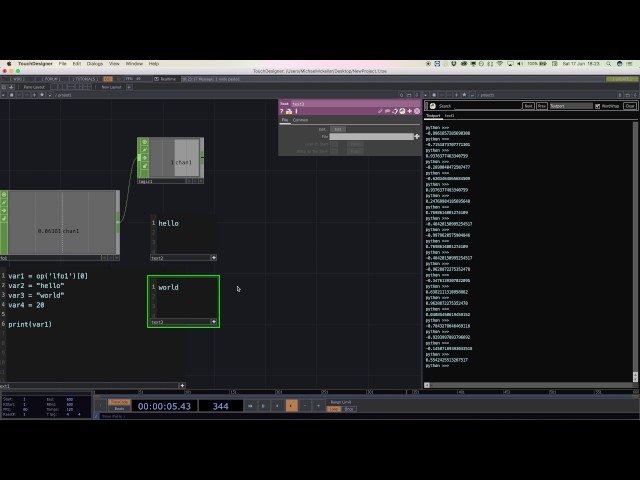
Task: Switch to the Common parameter page
Action: coord(300,120)
